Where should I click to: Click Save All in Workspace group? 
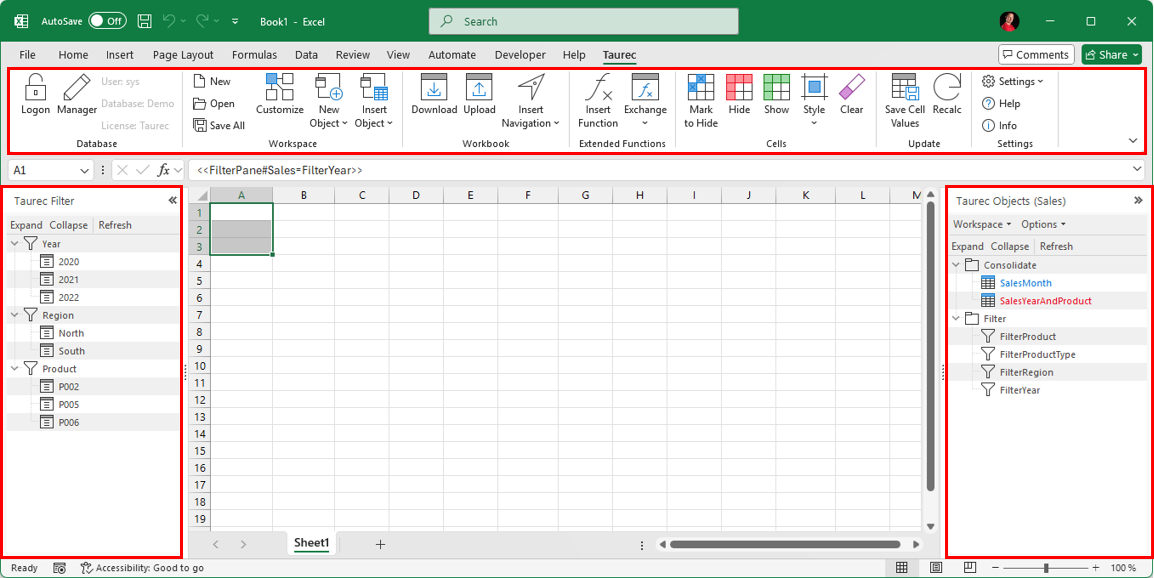tap(219, 125)
